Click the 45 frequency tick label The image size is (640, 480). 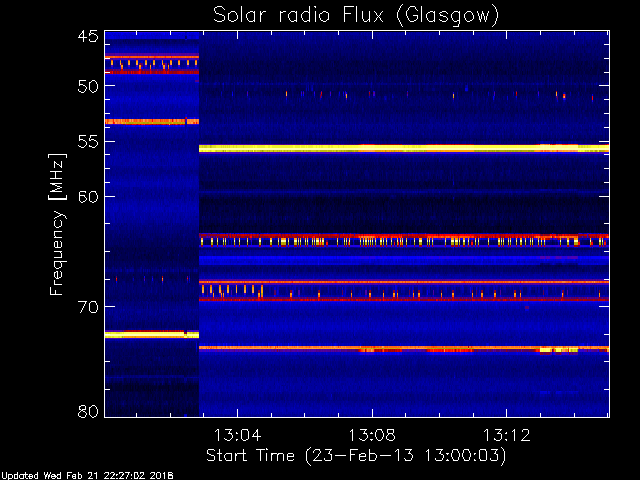point(88,37)
